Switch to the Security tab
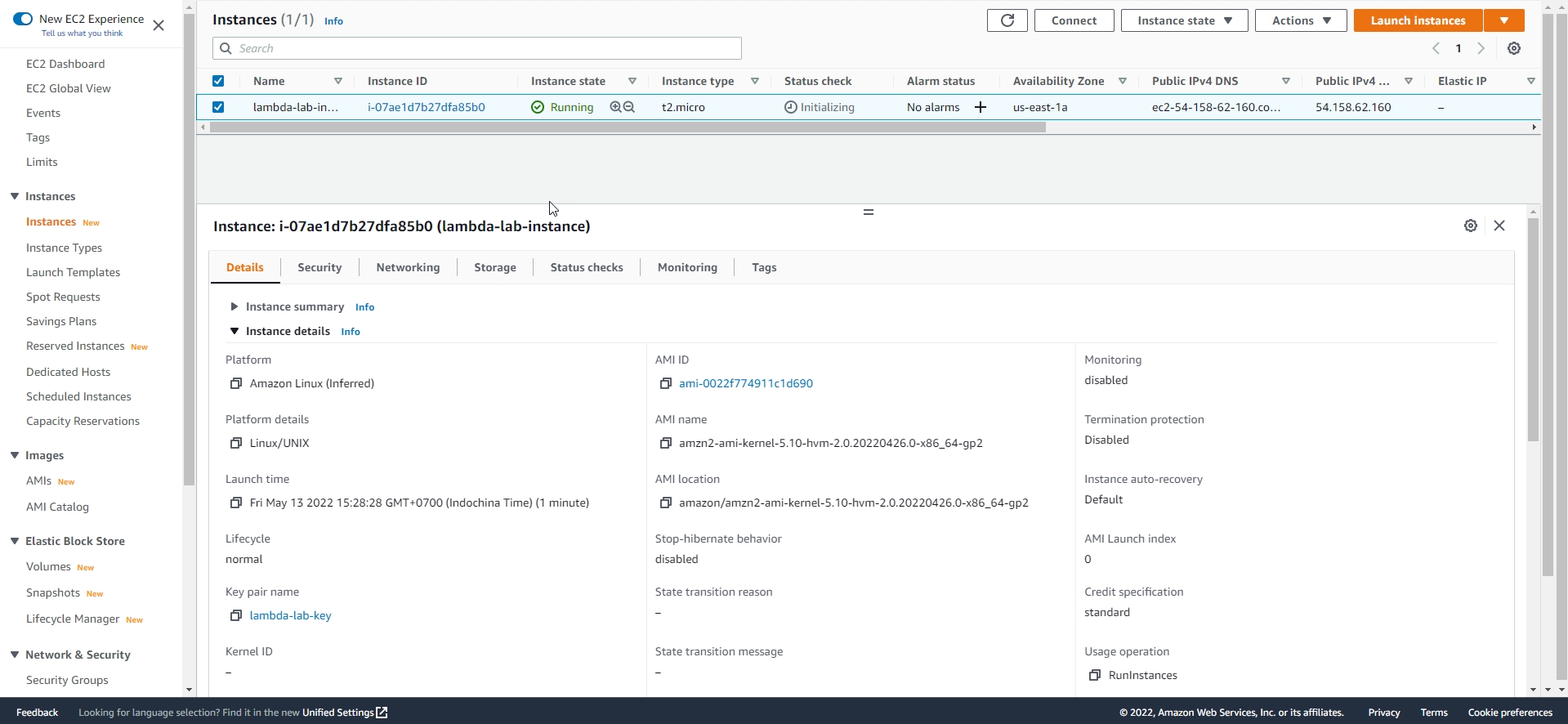The height and width of the screenshot is (724, 1568). click(x=319, y=267)
